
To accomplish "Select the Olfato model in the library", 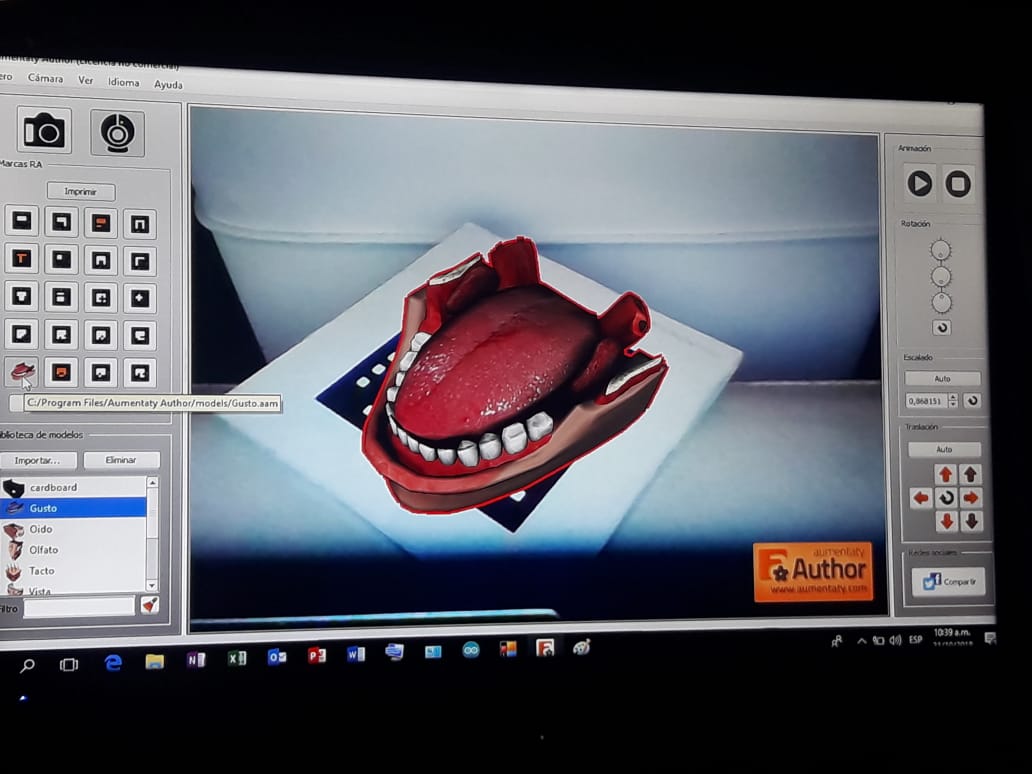I will 74,550.
